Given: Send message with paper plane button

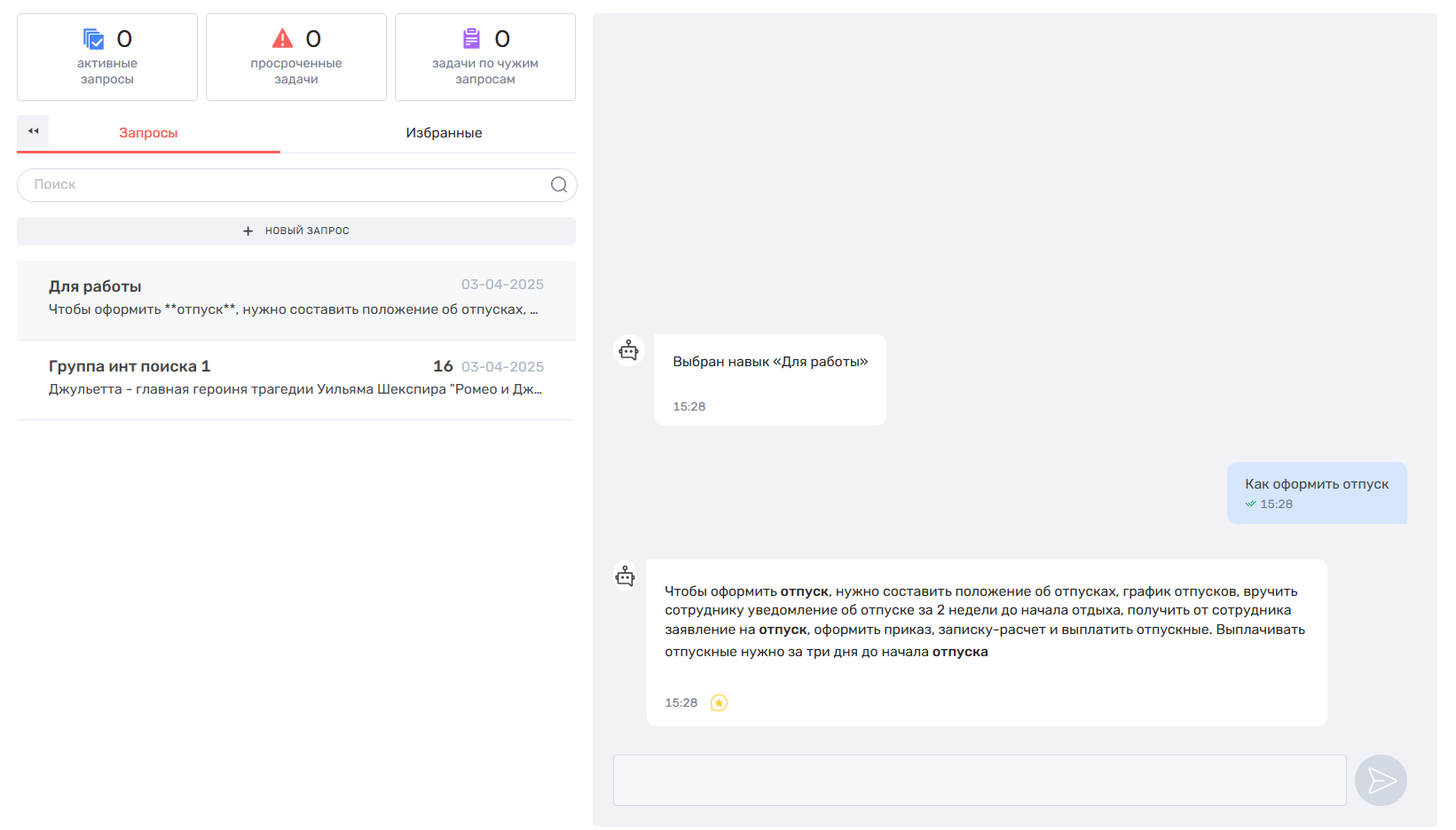Looking at the screenshot, I should (x=1381, y=780).
